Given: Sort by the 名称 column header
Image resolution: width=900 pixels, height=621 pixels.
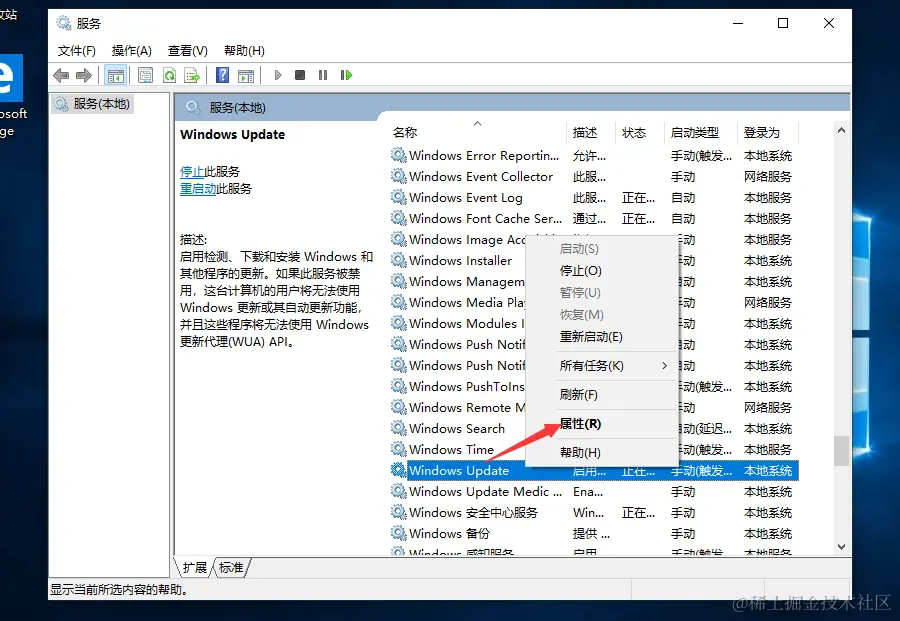Looking at the screenshot, I should point(479,133).
